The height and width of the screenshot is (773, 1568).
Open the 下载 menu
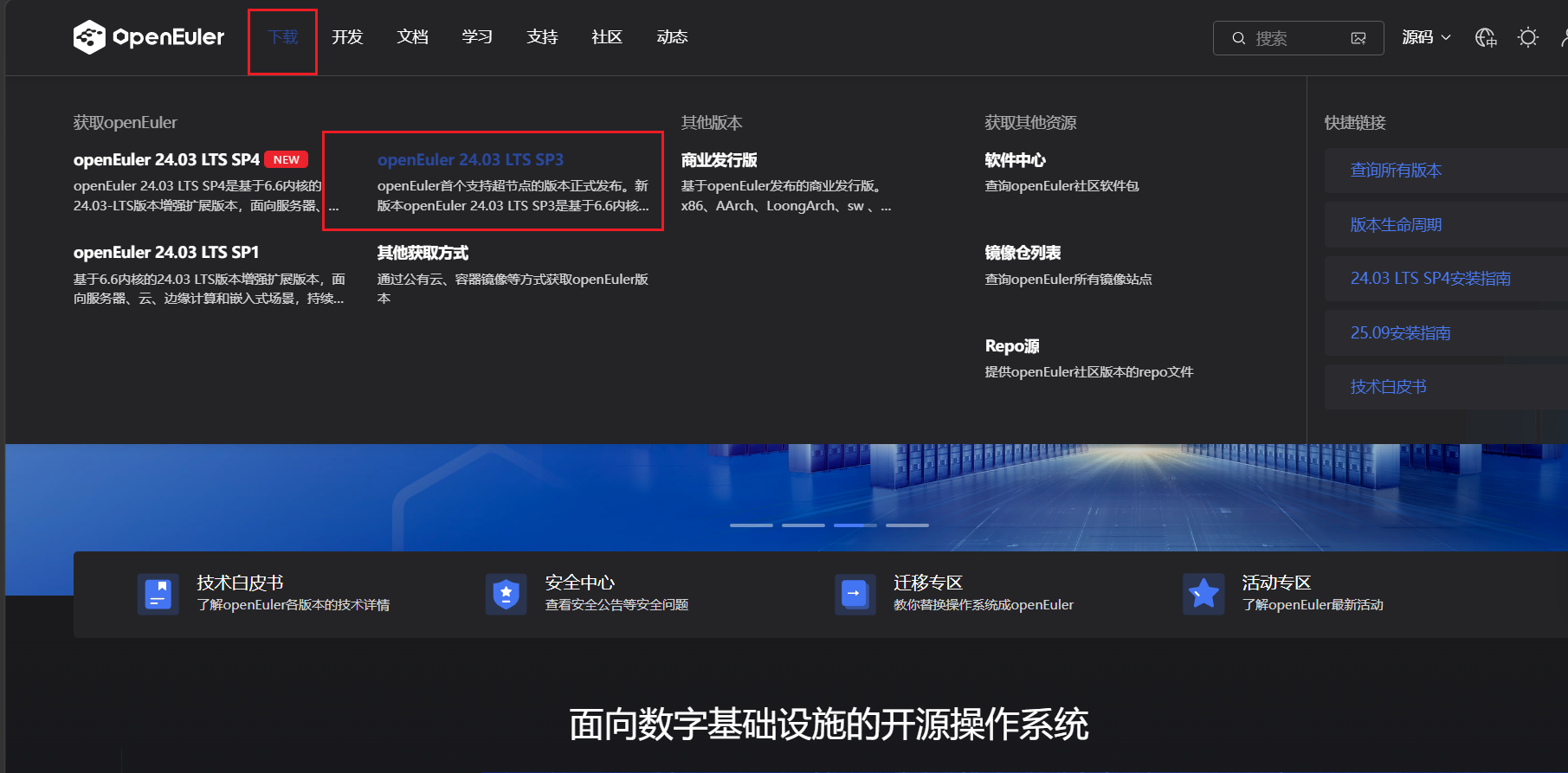[x=282, y=37]
